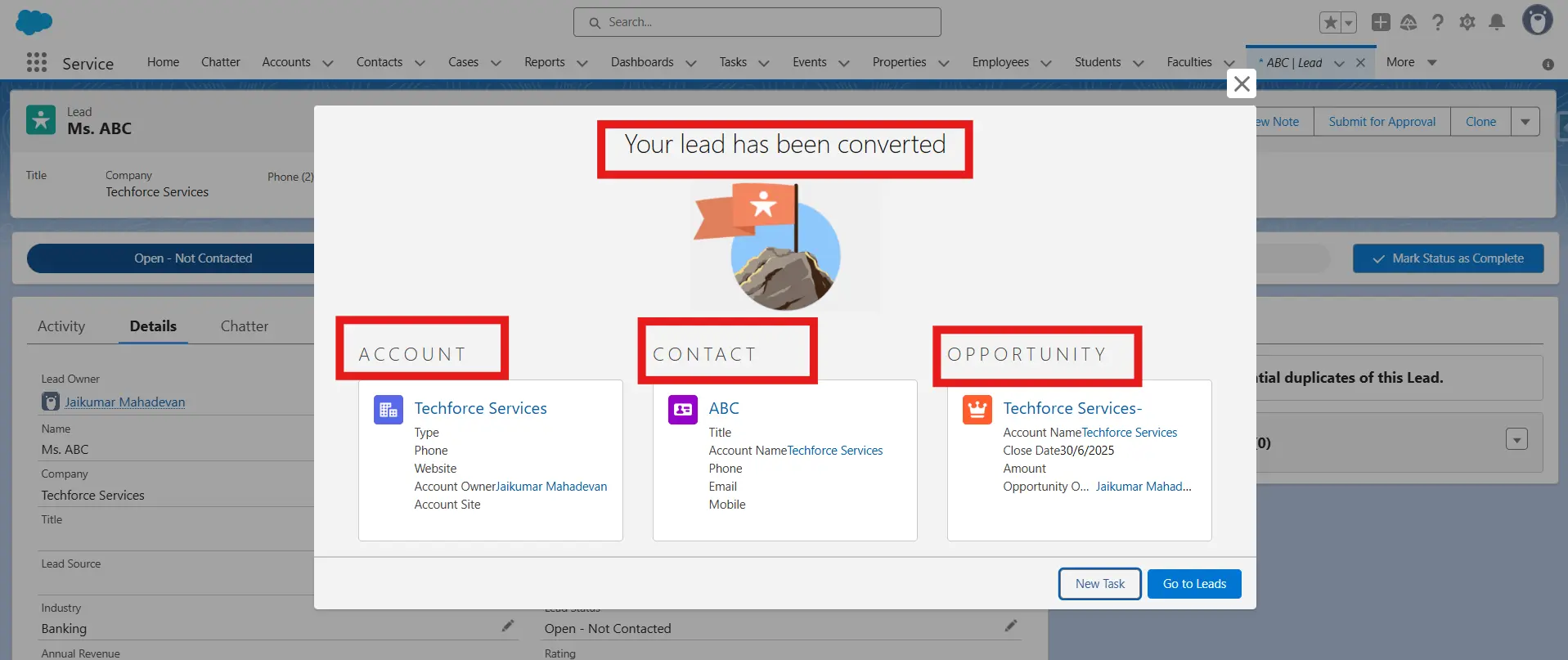Open Techforce Services account link

coord(480,408)
